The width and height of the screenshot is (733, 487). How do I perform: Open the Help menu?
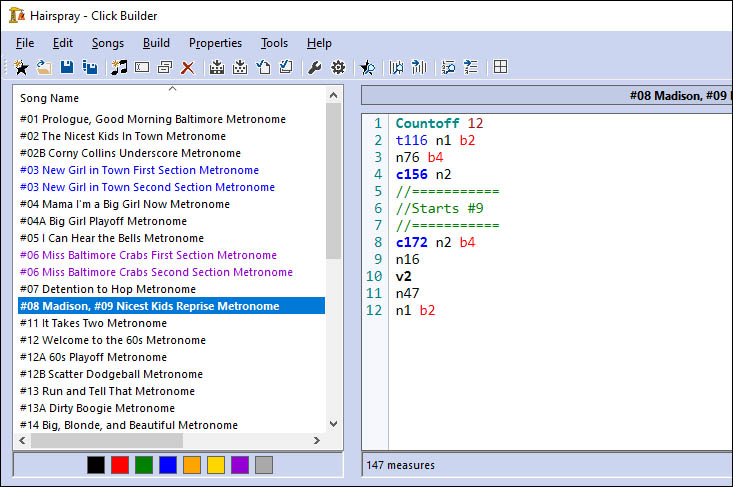click(319, 43)
